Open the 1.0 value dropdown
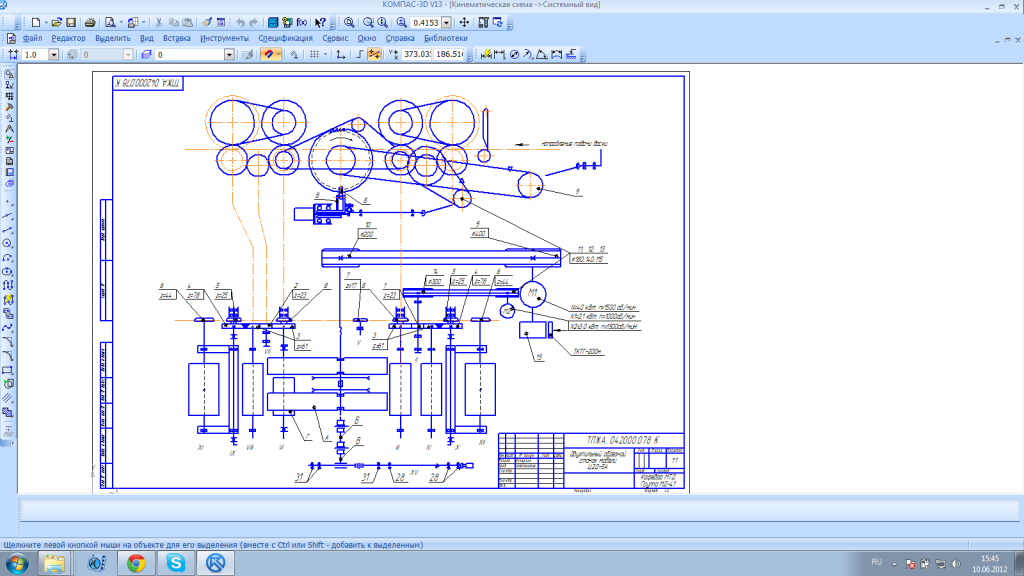The image size is (1024, 576). tap(54, 55)
